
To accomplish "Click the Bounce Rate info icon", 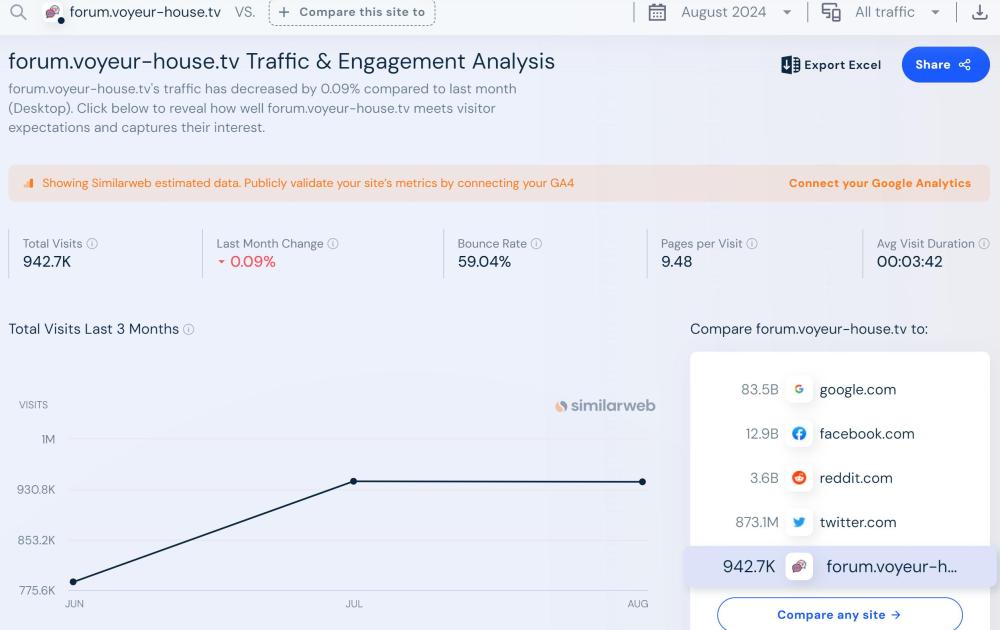I will [x=536, y=244].
